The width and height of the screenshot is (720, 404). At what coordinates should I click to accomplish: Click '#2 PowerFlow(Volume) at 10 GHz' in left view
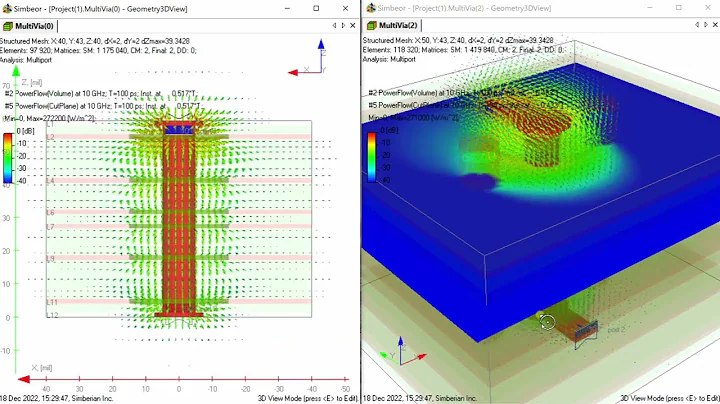(101, 94)
